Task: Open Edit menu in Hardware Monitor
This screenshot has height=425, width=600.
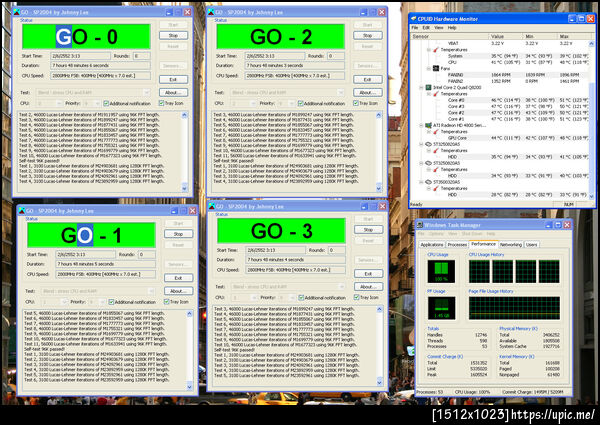Action: [x=426, y=28]
